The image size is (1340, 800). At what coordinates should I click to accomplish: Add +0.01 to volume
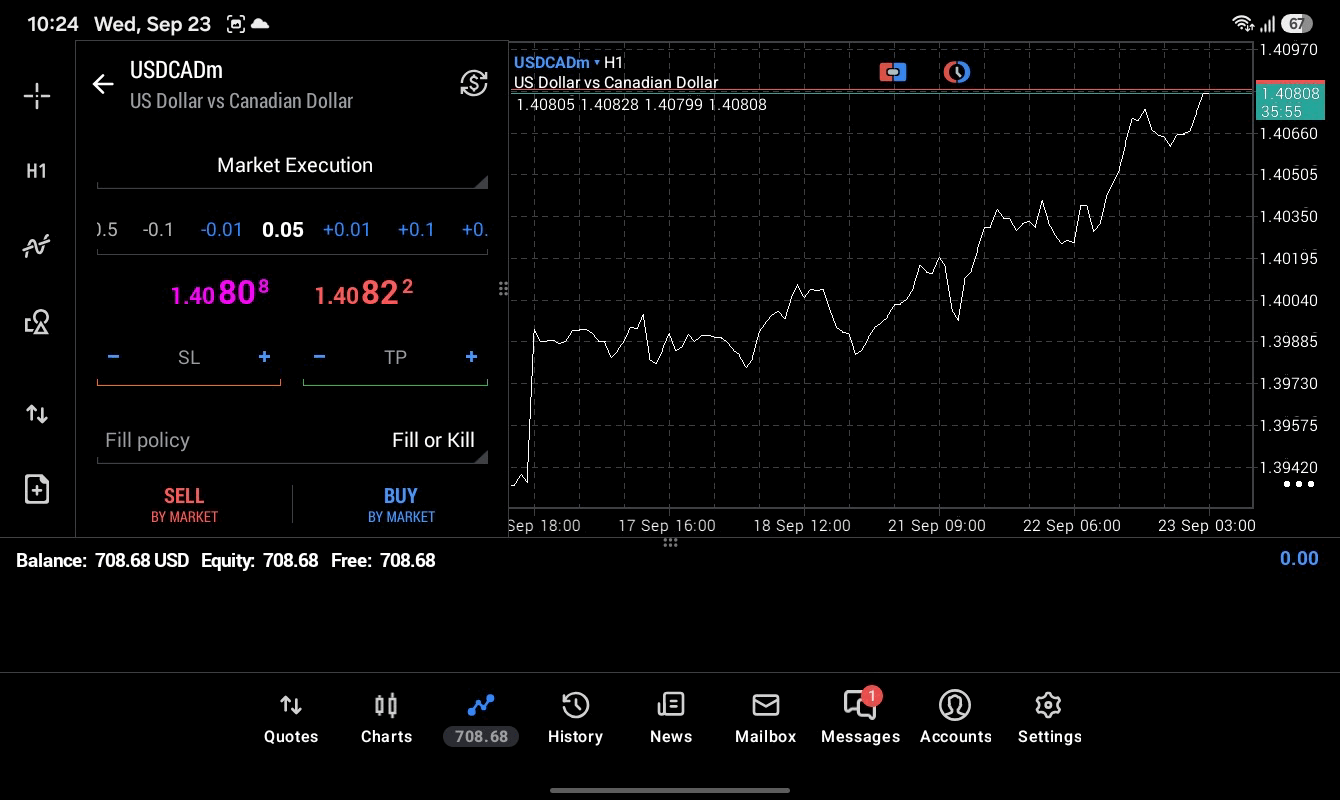(x=346, y=230)
